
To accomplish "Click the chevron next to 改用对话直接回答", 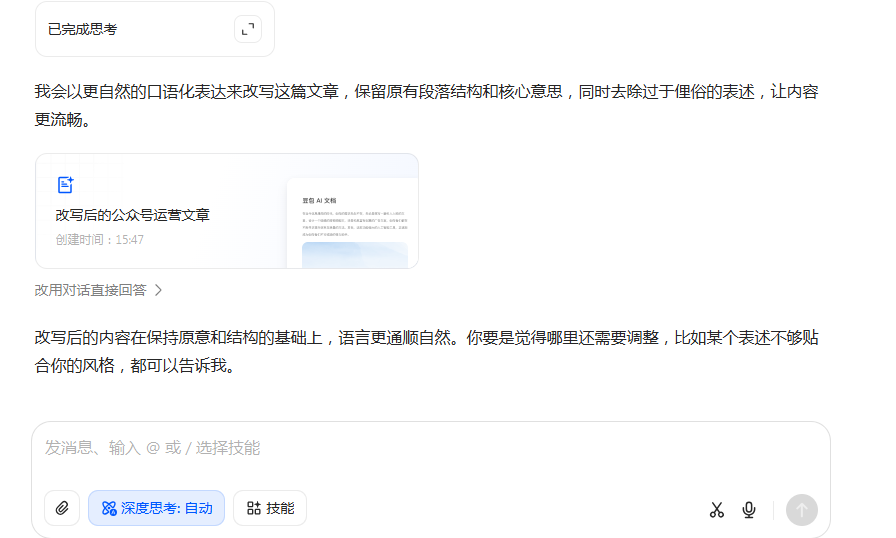I will [x=158, y=290].
